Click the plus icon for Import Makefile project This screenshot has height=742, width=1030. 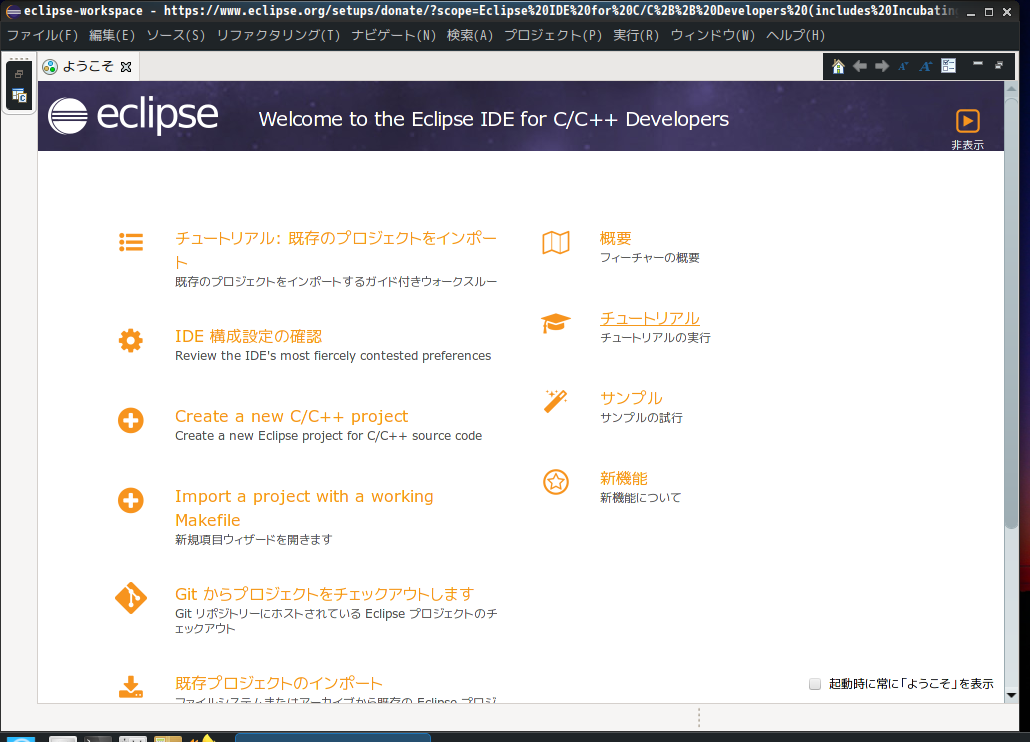coord(131,500)
